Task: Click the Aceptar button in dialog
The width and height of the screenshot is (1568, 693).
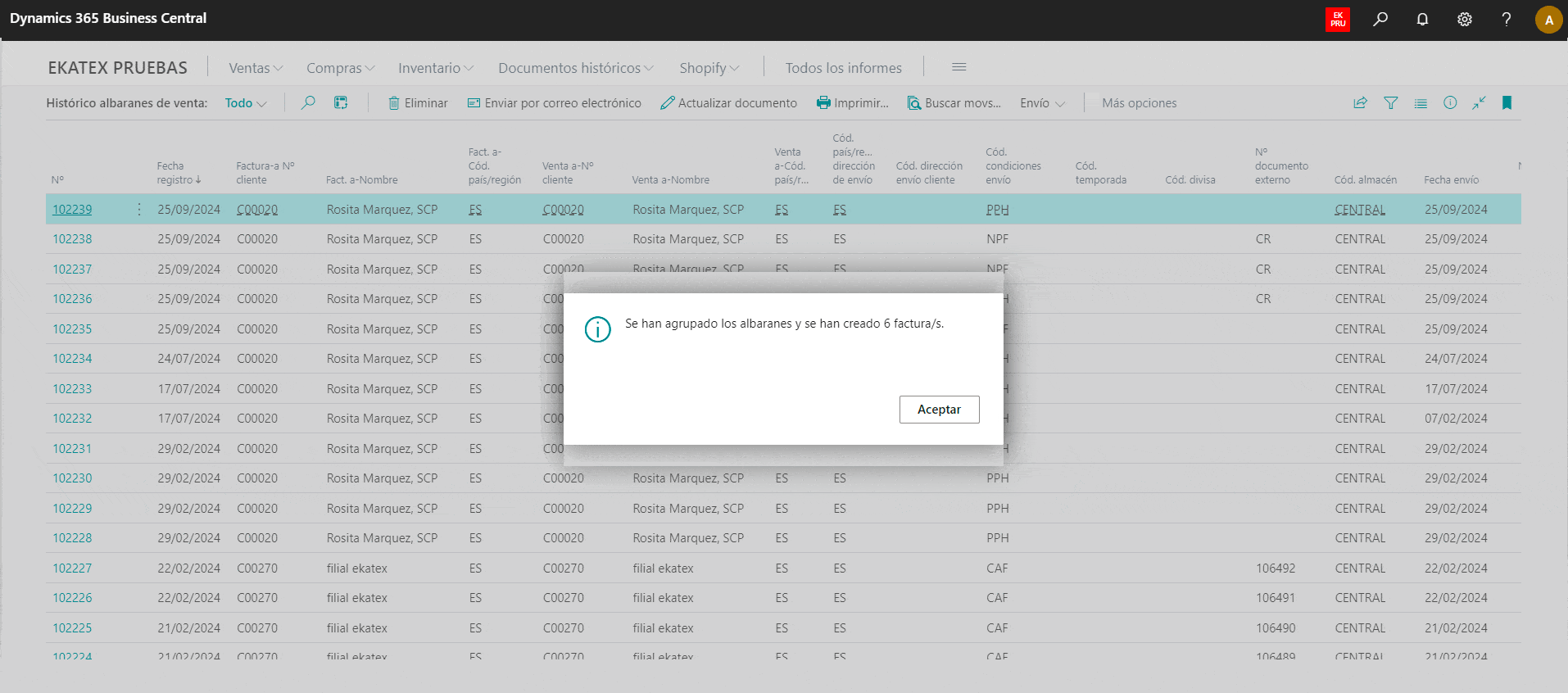Action: coord(939,410)
